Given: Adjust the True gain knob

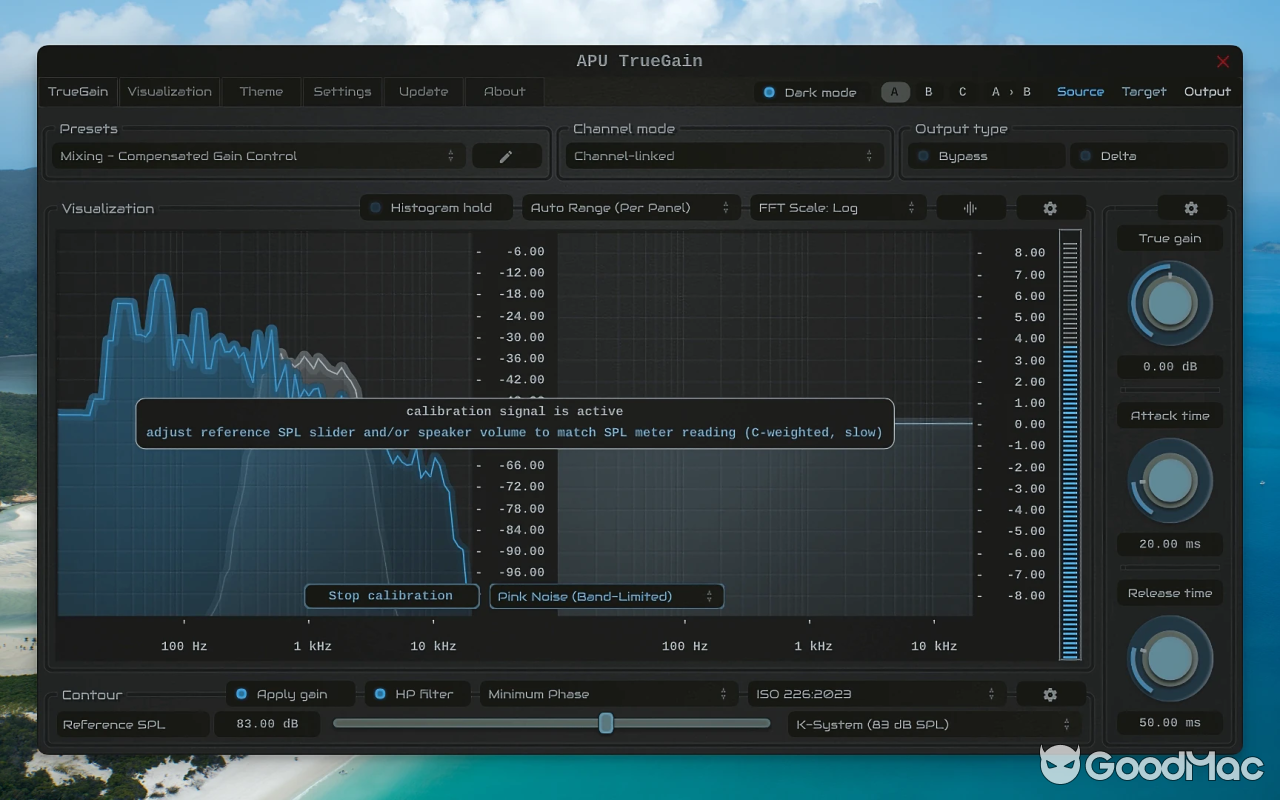Looking at the screenshot, I should pyautogui.click(x=1169, y=303).
